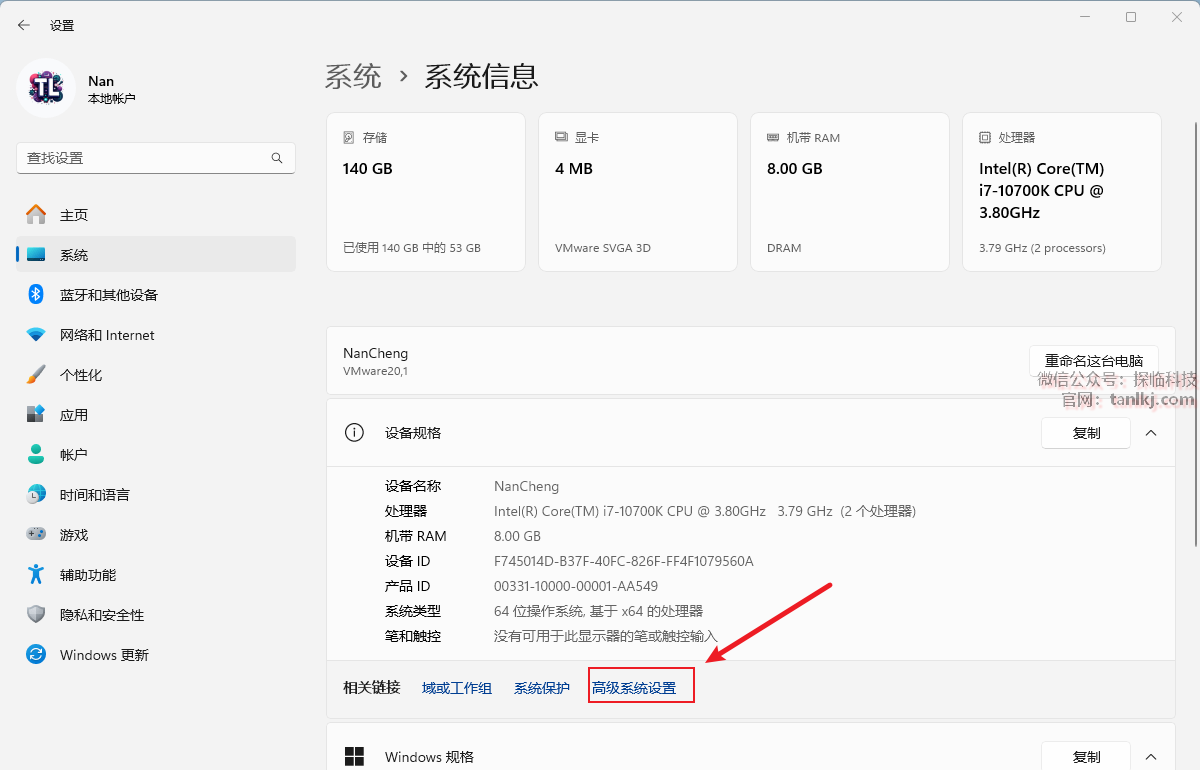The width and height of the screenshot is (1200, 770).
Task: Open 高级系统设置 link
Action: [634, 688]
